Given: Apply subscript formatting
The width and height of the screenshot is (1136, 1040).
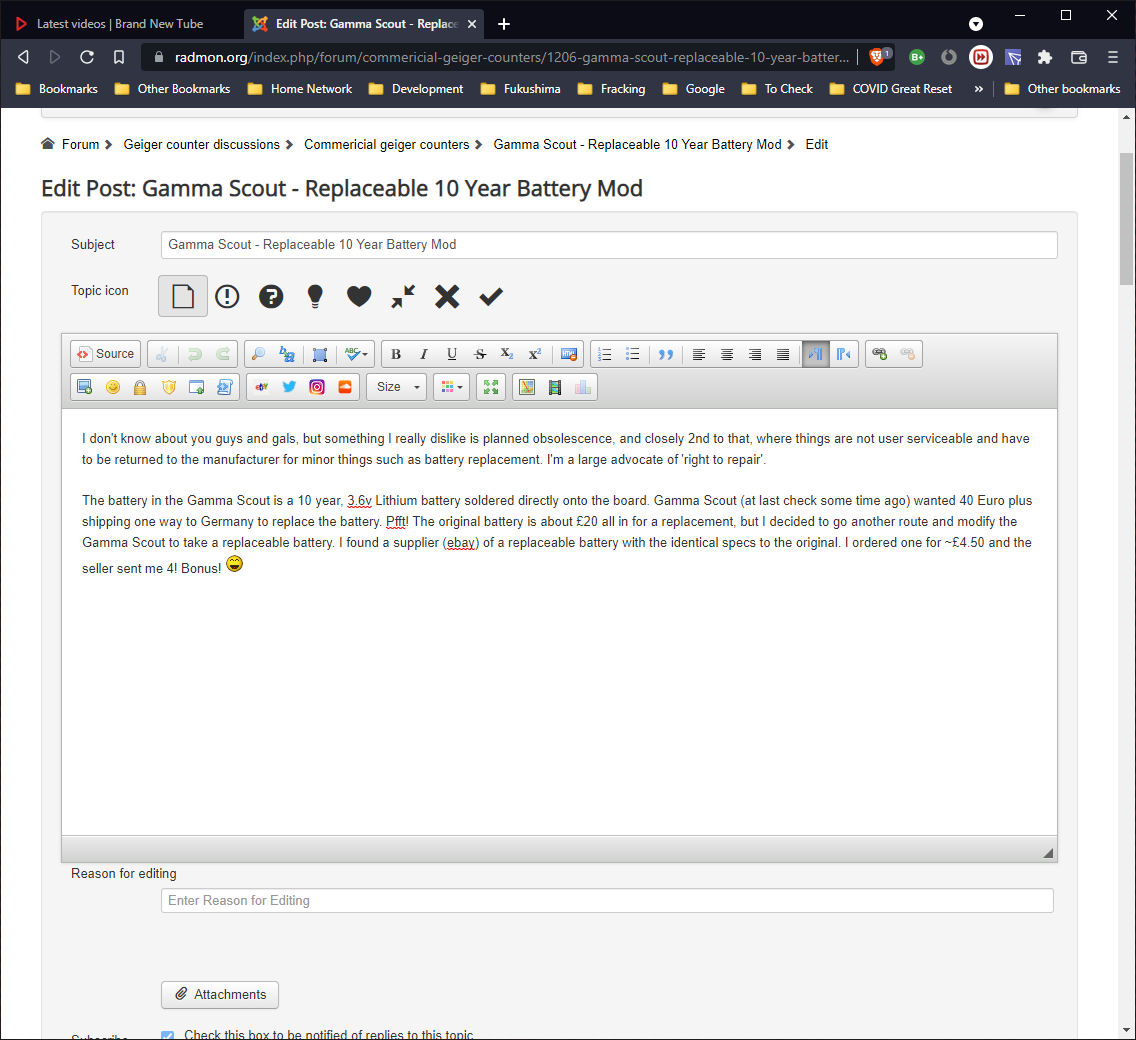Looking at the screenshot, I should pyautogui.click(x=507, y=354).
